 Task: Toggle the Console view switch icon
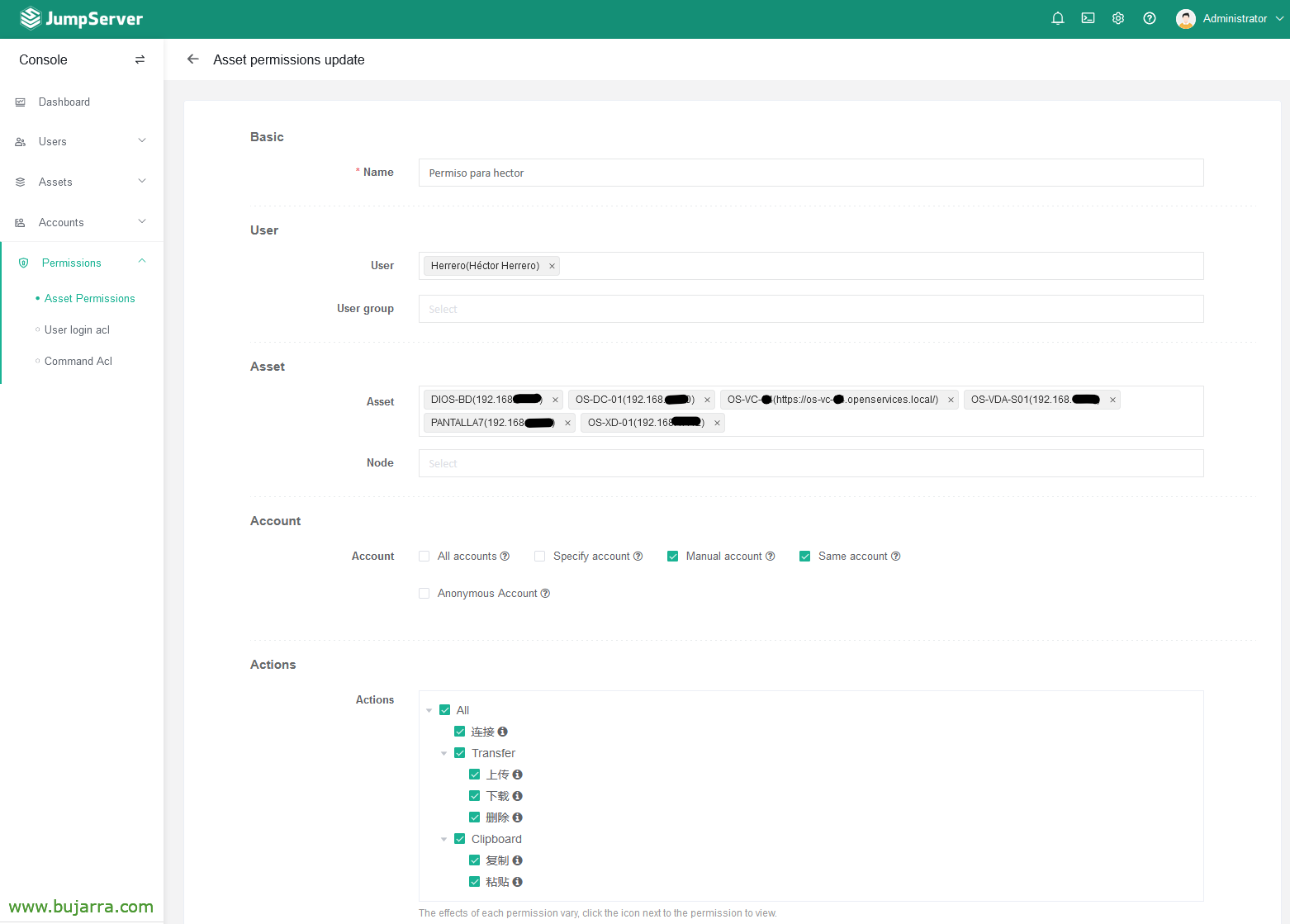point(140,59)
